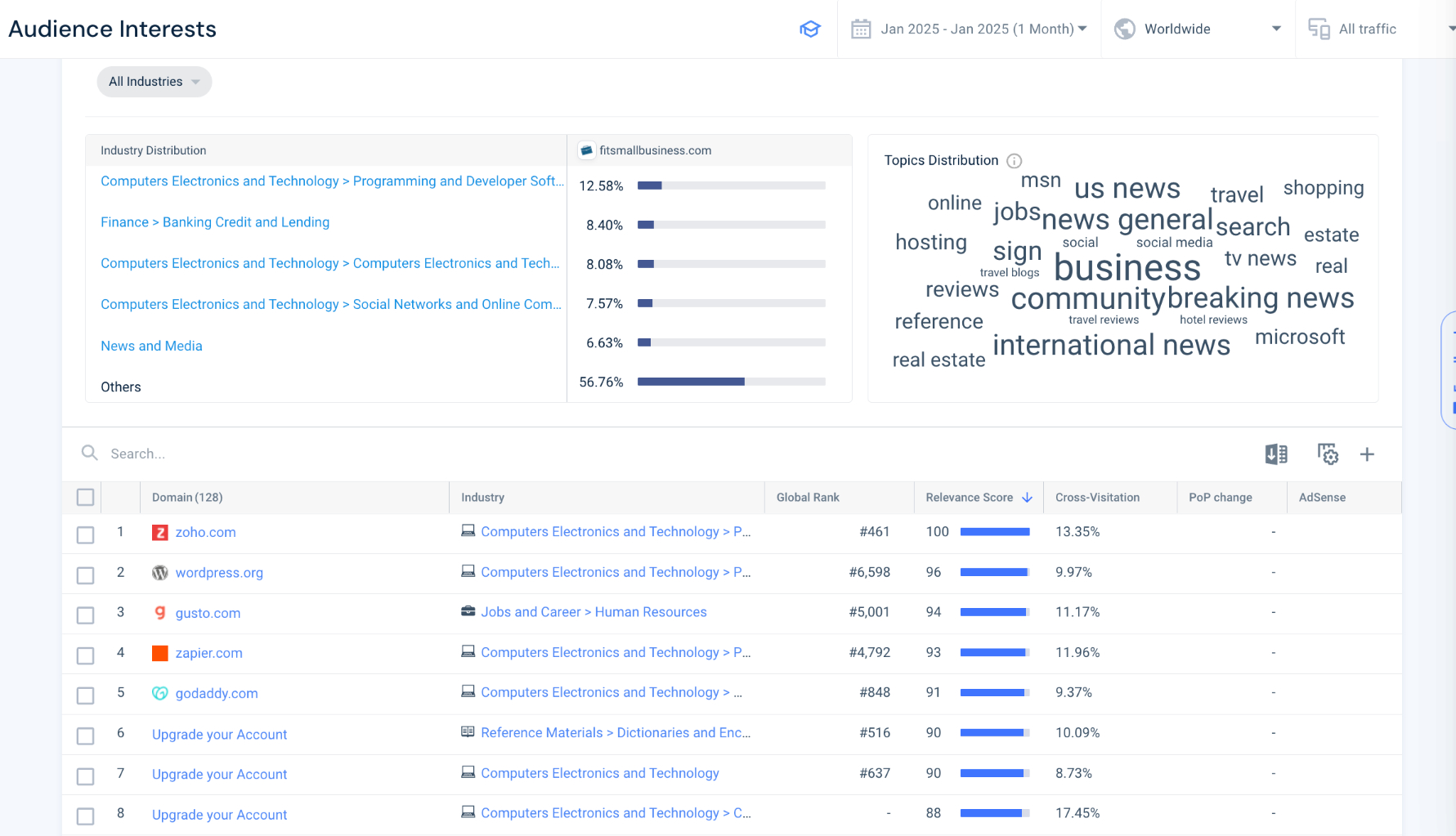Screen dimensions: 1456x836
Task: Open the All Industries dropdown
Action: pos(155,82)
